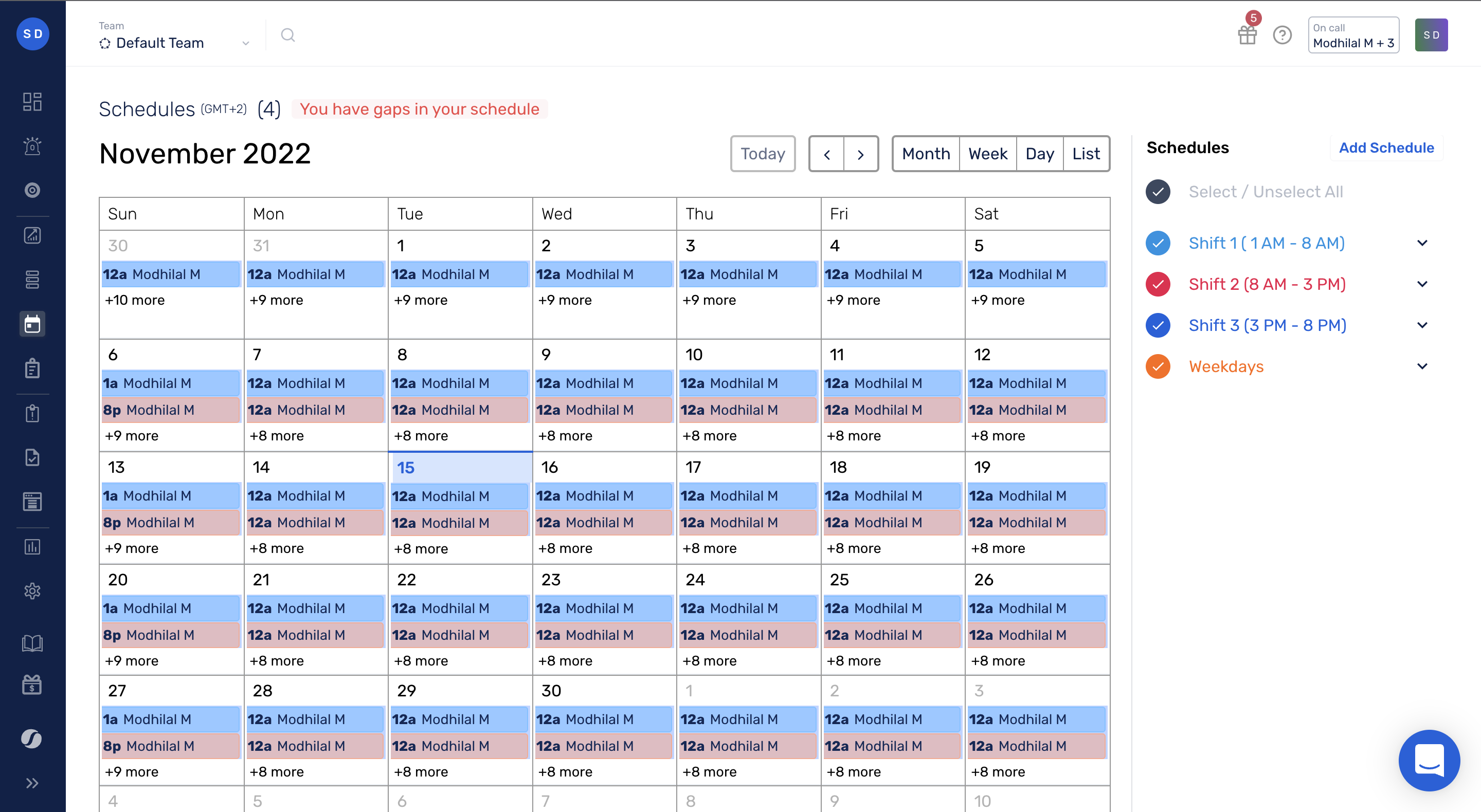Open the gift icon with 5 badge
The image size is (1481, 812).
(1247, 35)
